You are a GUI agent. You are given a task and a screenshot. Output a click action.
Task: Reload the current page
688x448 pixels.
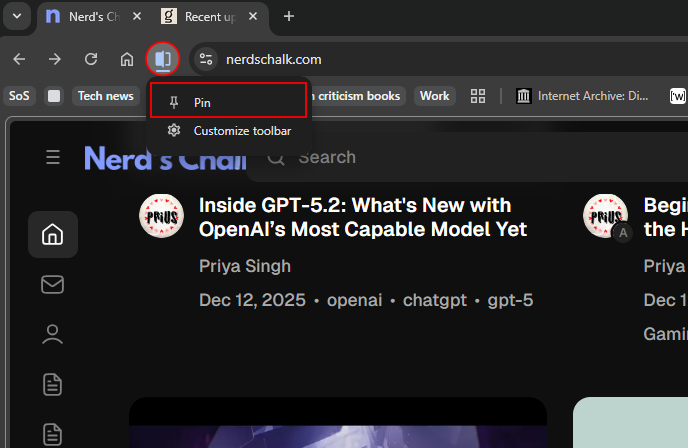tap(91, 59)
